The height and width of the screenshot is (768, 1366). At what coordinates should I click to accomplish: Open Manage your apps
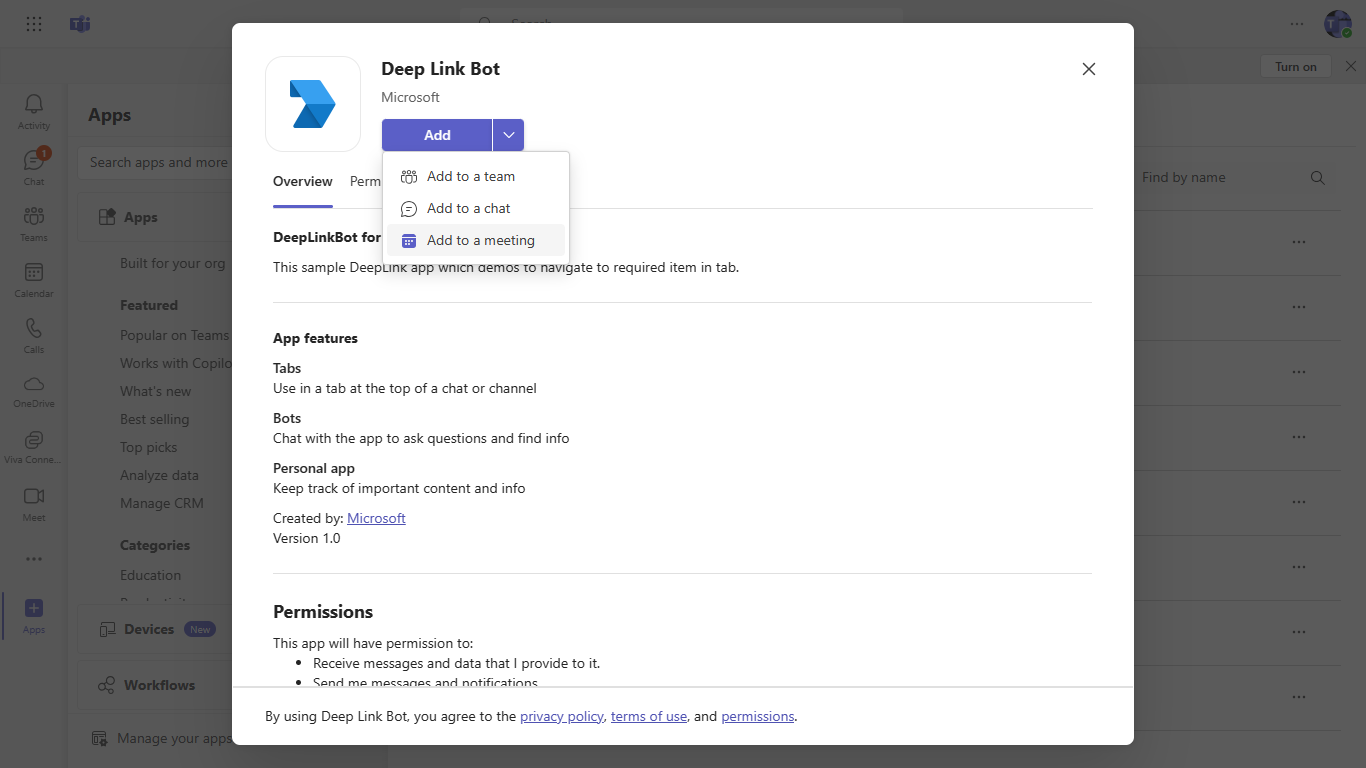coord(161,739)
